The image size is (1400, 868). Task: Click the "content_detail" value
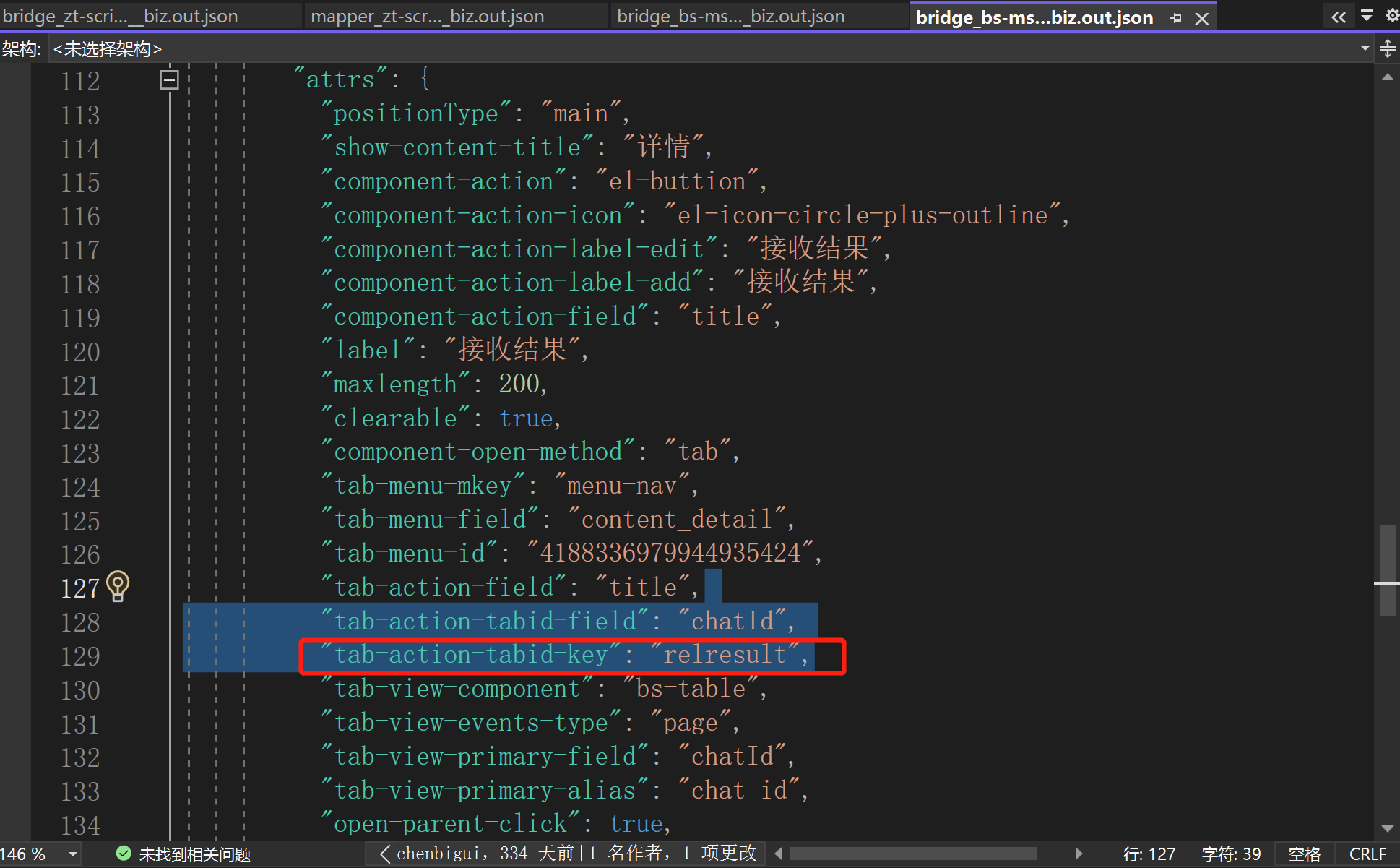click(x=677, y=519)
